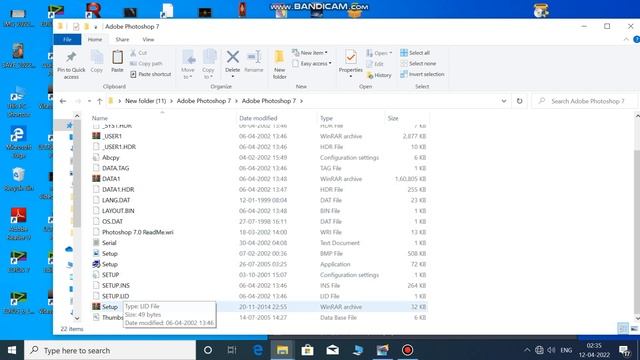This screenshot has height=360, width=640.
Task: Open Mail app from taskbar
Action: 332,350
